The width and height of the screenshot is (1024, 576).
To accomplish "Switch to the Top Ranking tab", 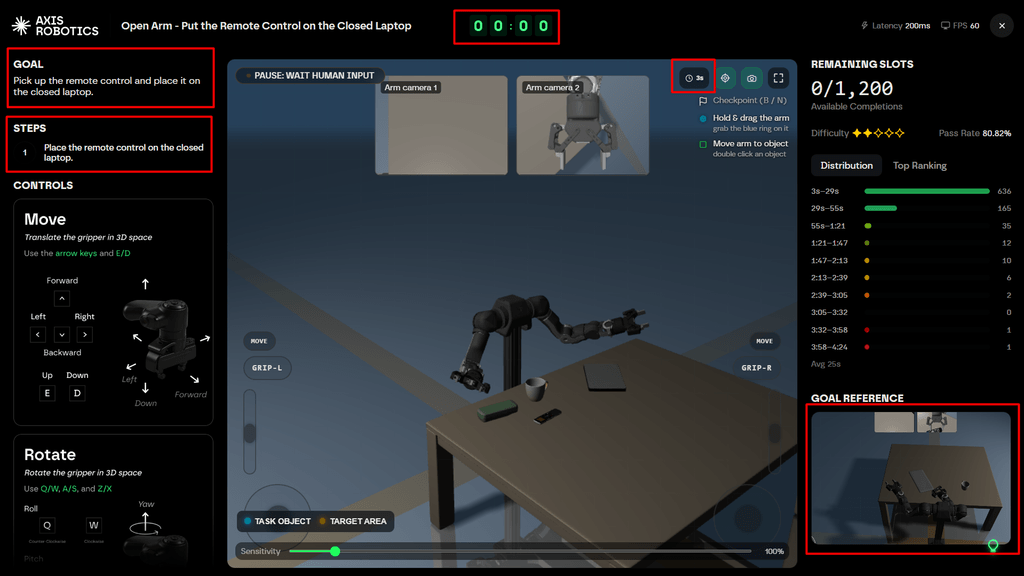I will (920, 165).
